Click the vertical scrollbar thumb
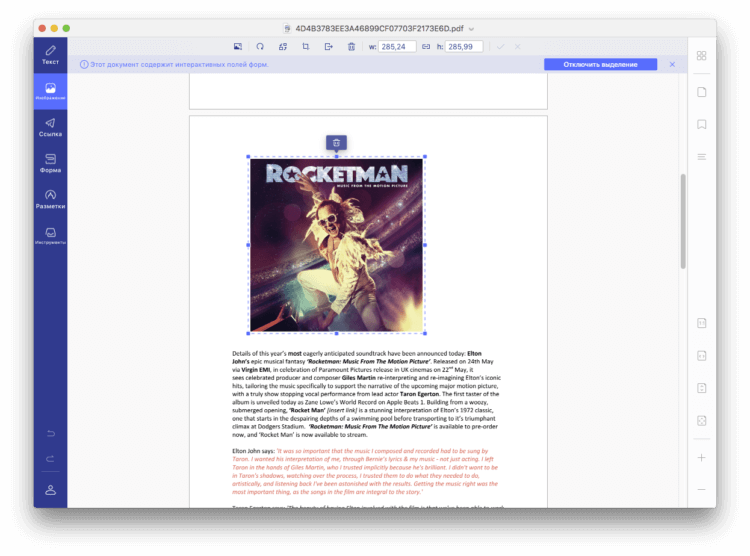Viewport: 750px width, 556px height. click(x=683, y=221)
